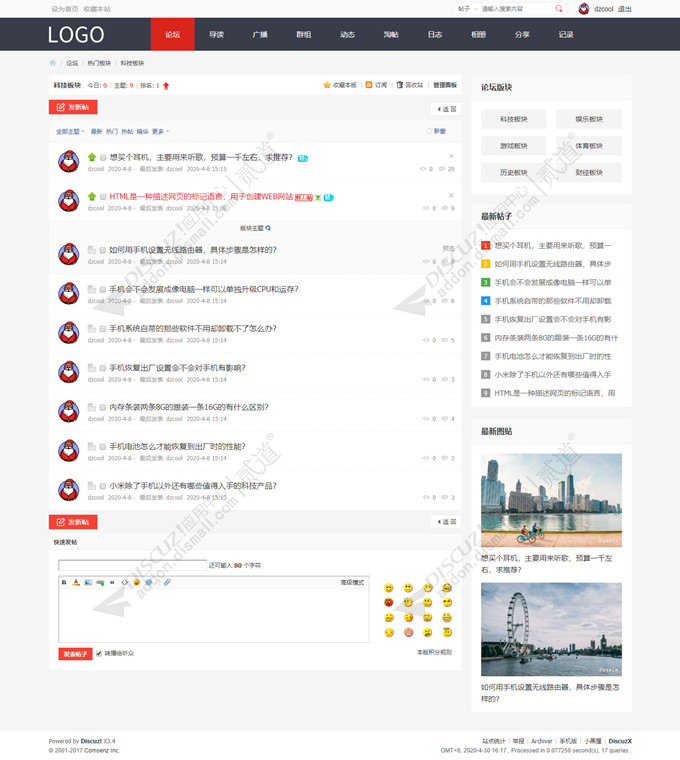
Task: Open the 管理面板 link
Action: point(445,85)
